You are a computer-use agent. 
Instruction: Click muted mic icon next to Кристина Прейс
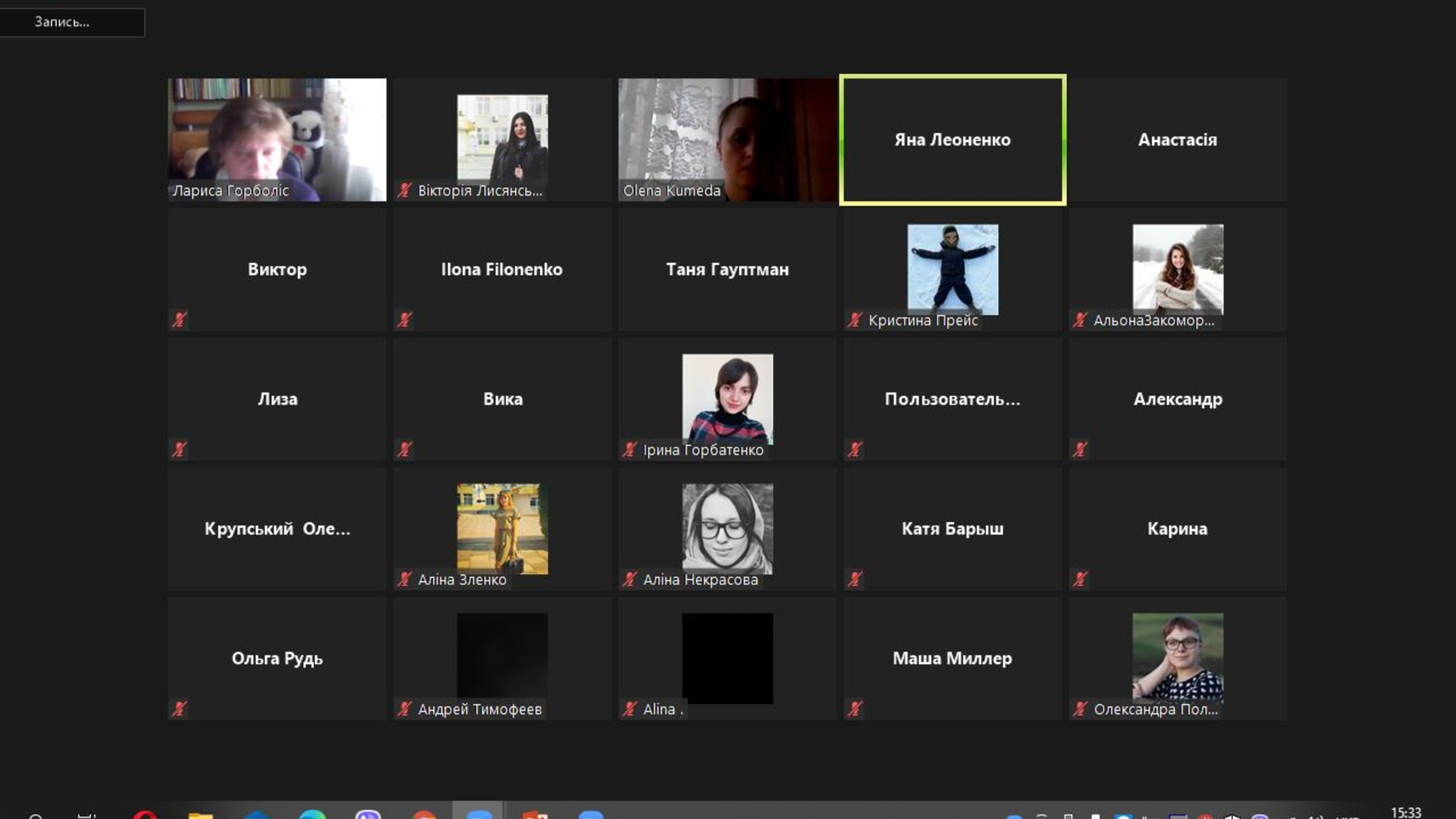(x=854, y=320)
